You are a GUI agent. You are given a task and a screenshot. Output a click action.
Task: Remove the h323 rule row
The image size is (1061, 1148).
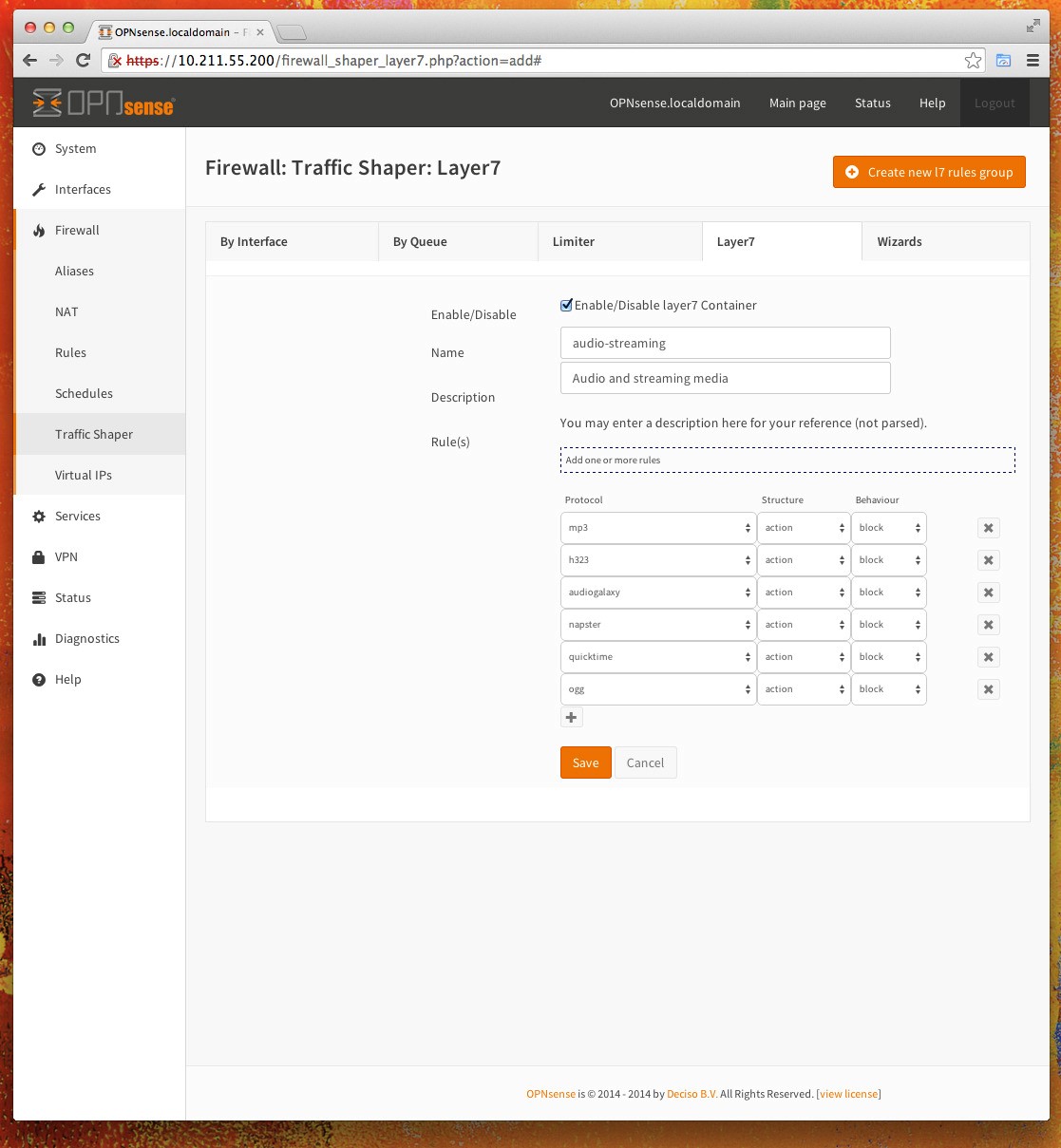point(988,560)
